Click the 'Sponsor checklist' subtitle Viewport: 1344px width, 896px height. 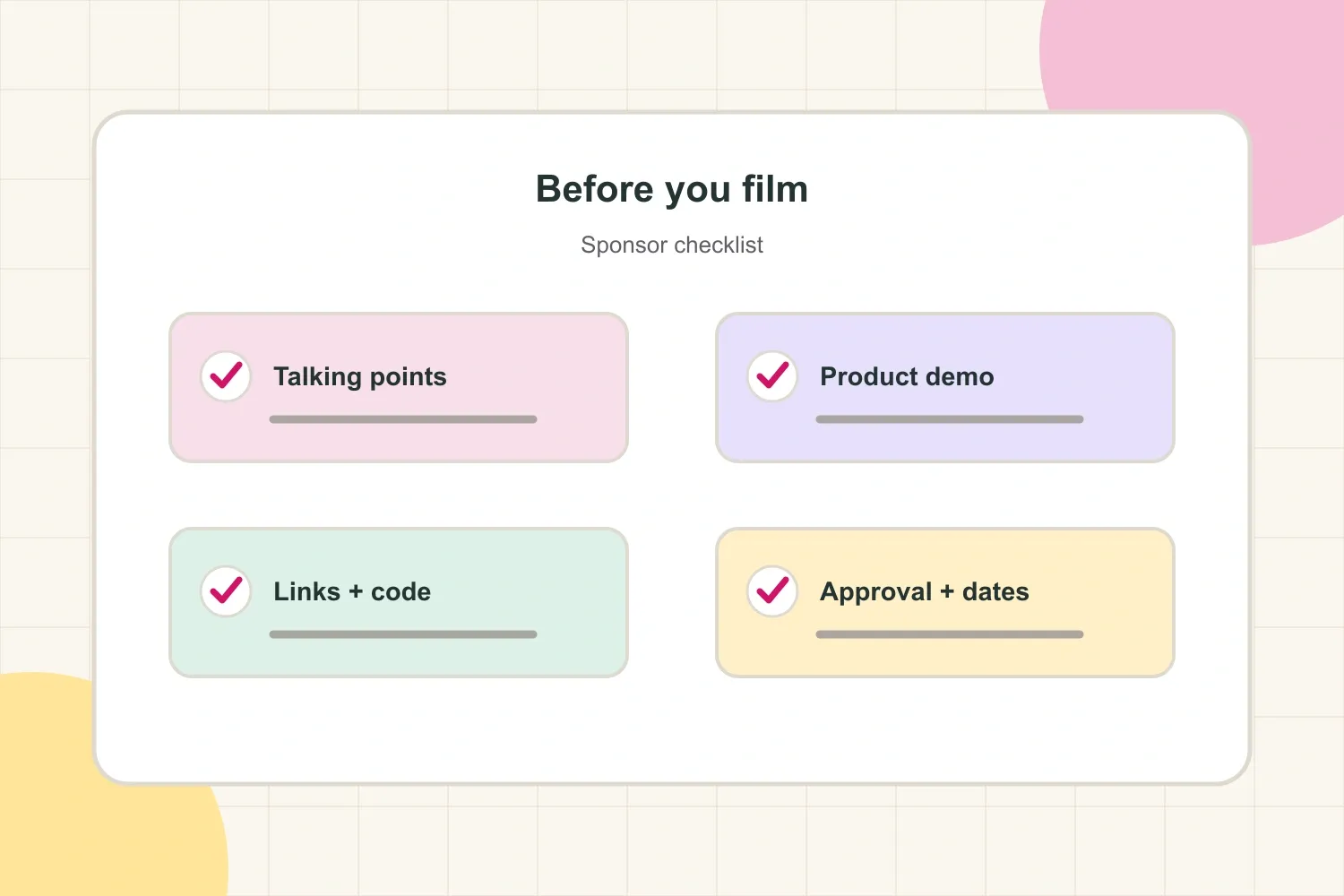pos(672,245)
